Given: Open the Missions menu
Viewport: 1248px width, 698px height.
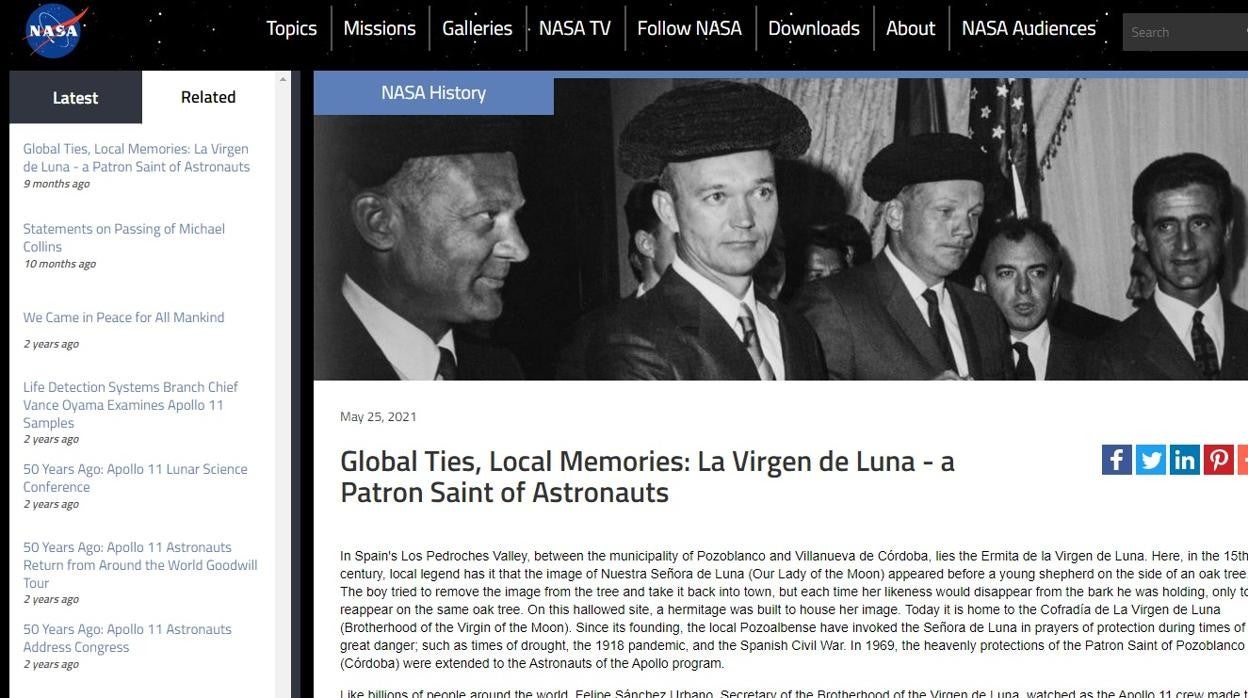Looking at the screenshot, I should (379, 29).
